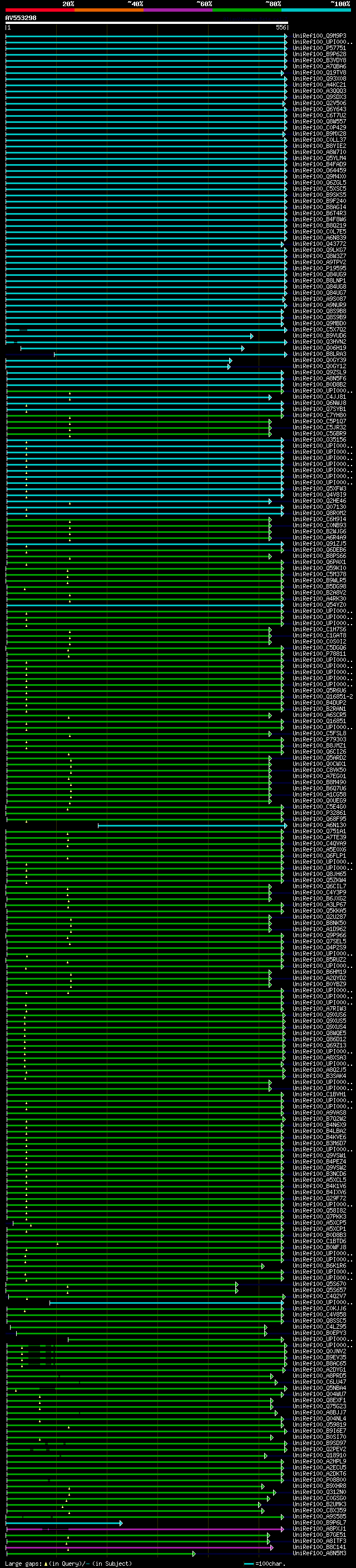Select hit label UniRef100_B8YIE2
This screenshot has height=1568, width=356.
click(319, 146)
